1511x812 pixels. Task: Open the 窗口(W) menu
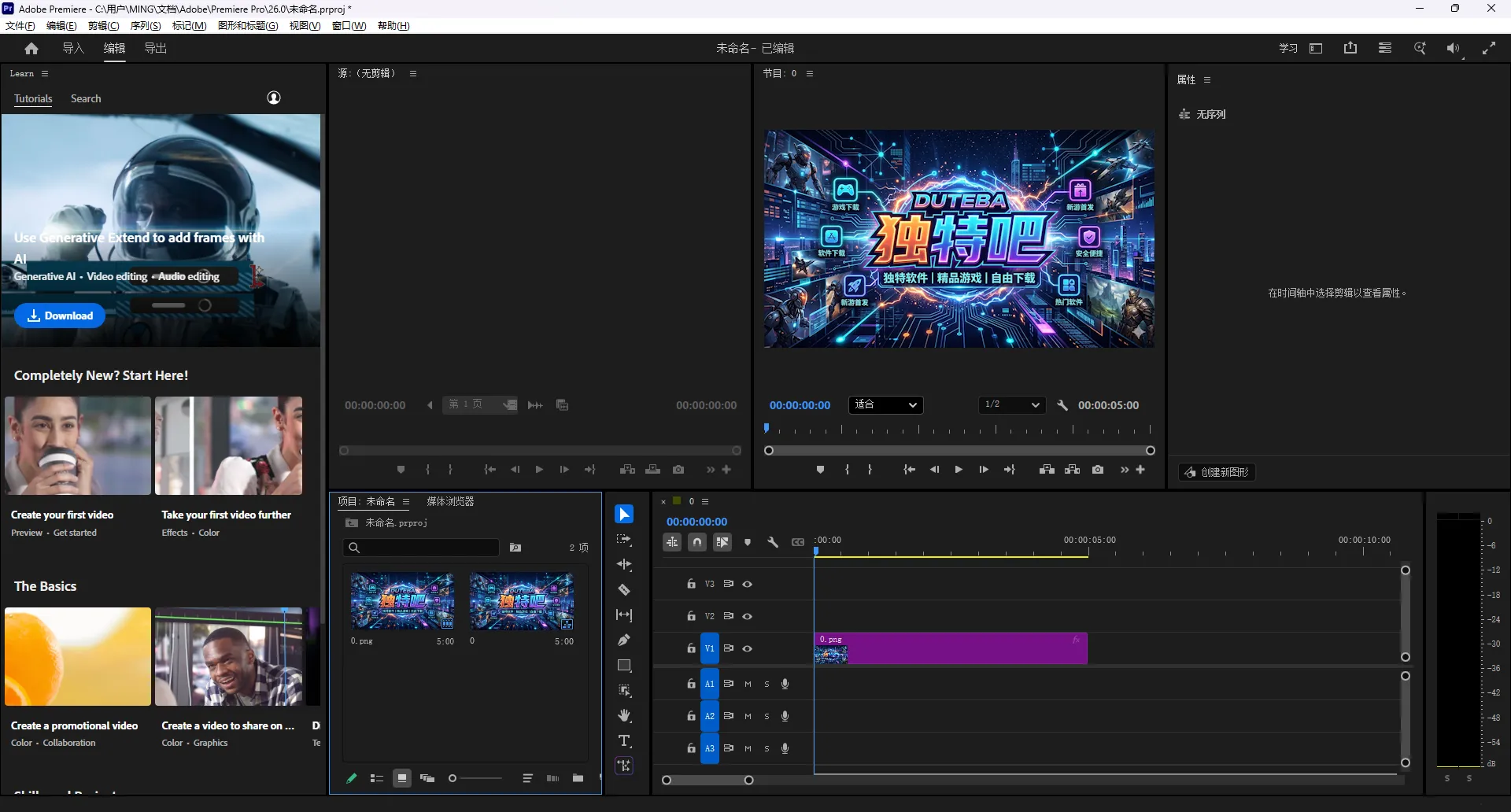coord(349,25)
